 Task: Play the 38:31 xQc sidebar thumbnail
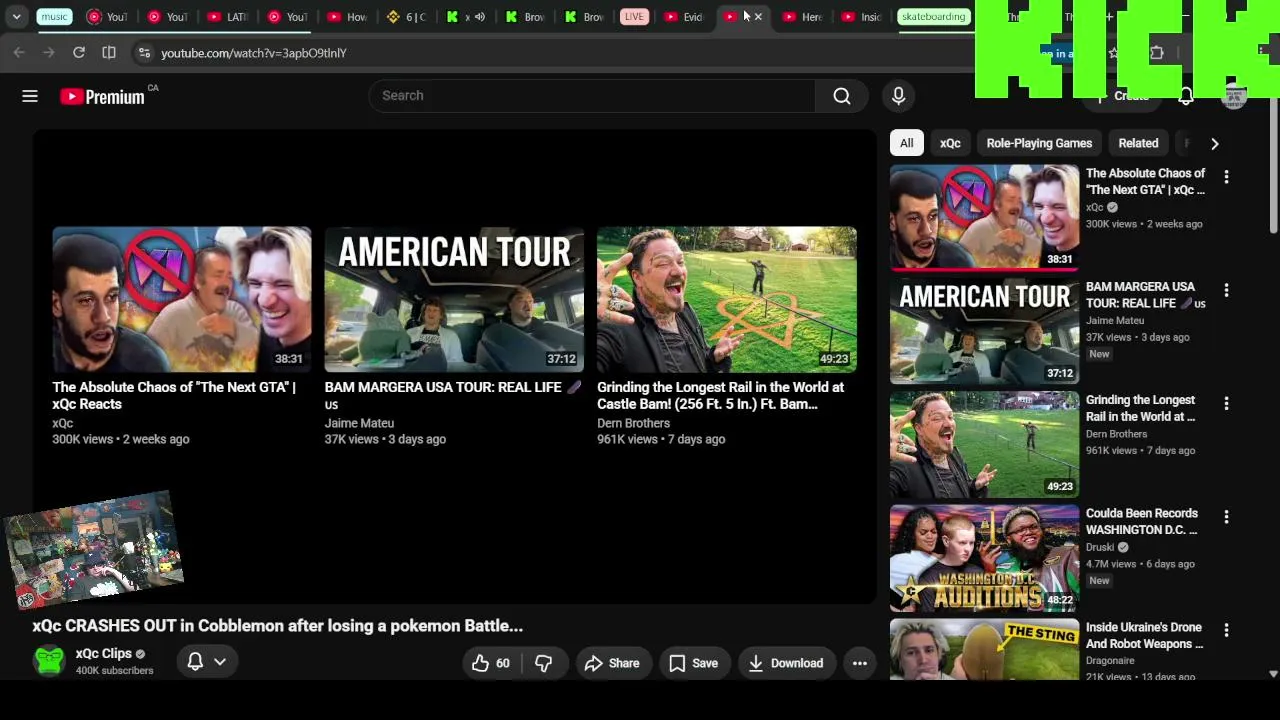point(984,217)
